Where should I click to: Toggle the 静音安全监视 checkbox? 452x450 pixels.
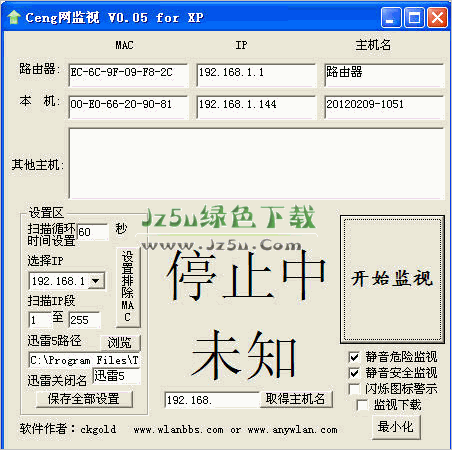click(x=354, y=373)
